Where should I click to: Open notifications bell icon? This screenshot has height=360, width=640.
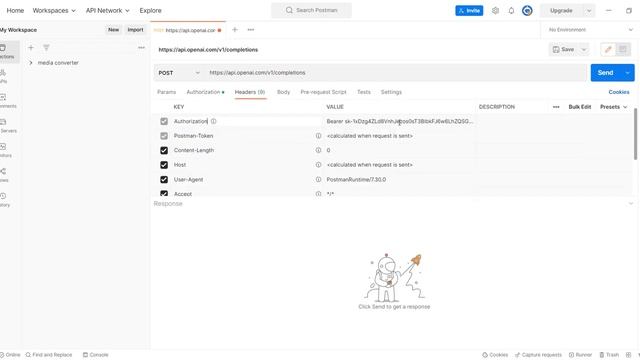511,11
